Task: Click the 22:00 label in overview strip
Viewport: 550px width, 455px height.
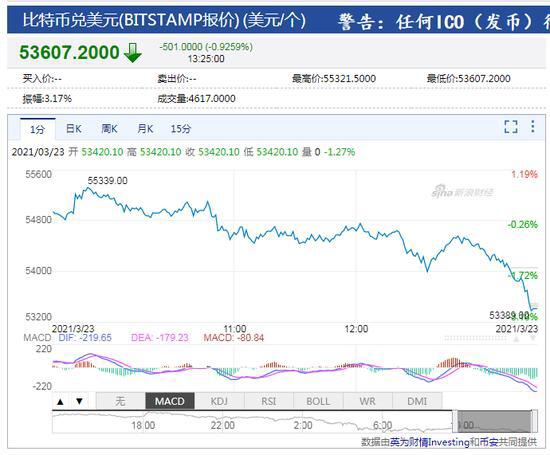Action: click(223, 426)
